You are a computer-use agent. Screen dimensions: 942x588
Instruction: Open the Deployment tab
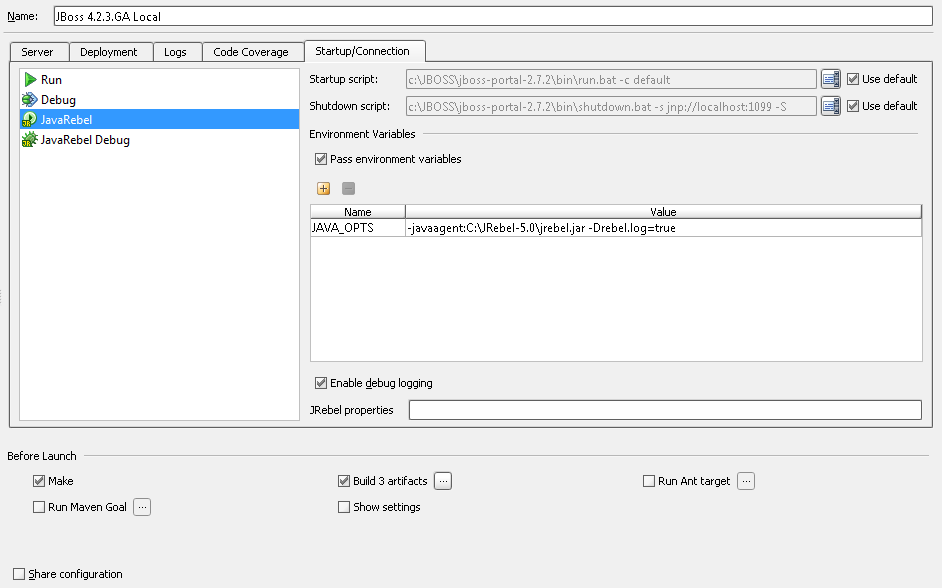(109, 52)
